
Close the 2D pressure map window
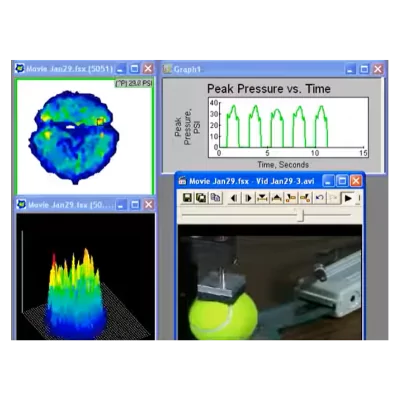pyautogui.click(x=148, y=69)
